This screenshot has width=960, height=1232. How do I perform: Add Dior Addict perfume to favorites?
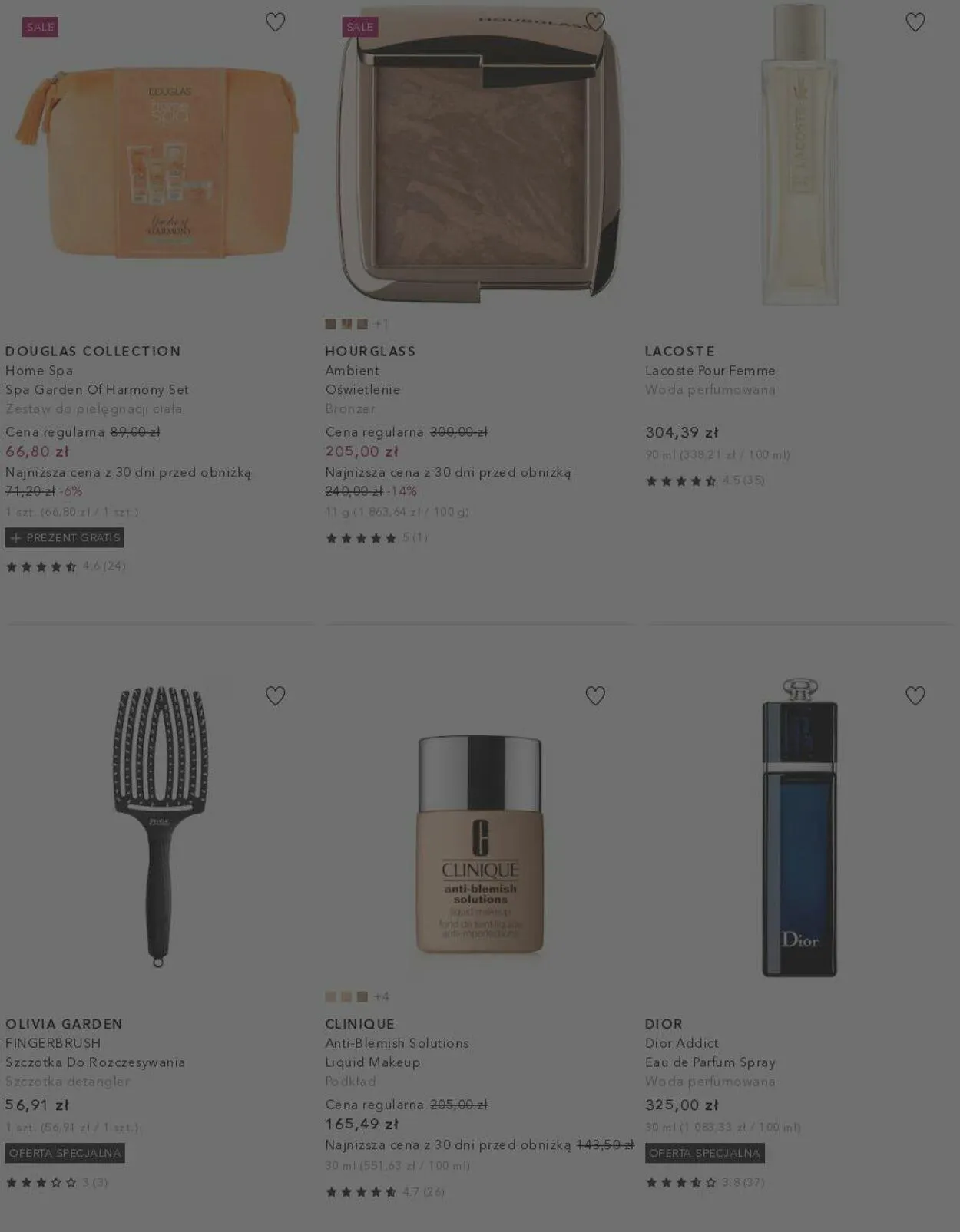tap(915, 695)
